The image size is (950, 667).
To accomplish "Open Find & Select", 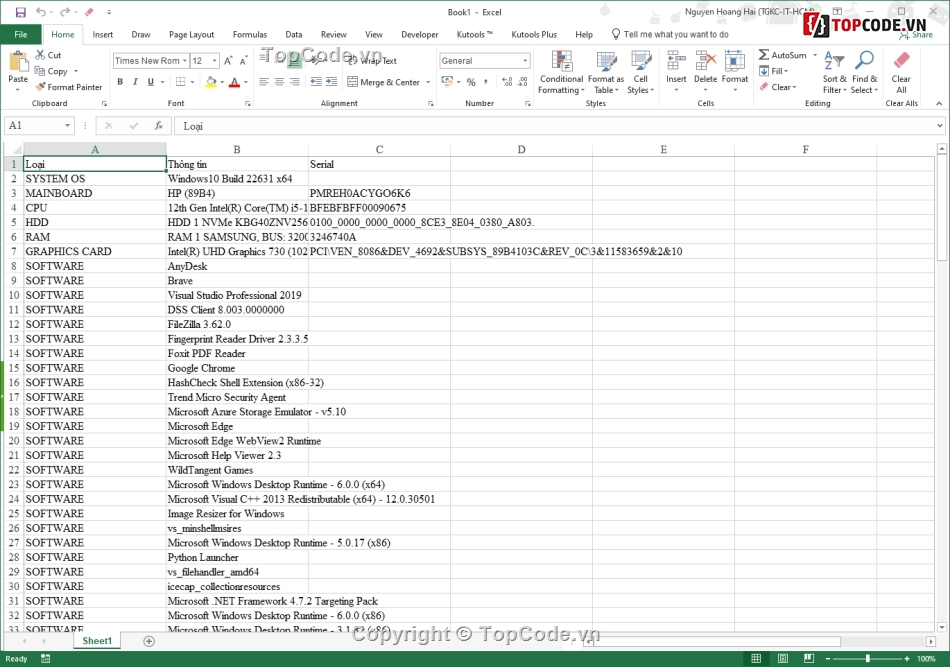I will point(864,72).
